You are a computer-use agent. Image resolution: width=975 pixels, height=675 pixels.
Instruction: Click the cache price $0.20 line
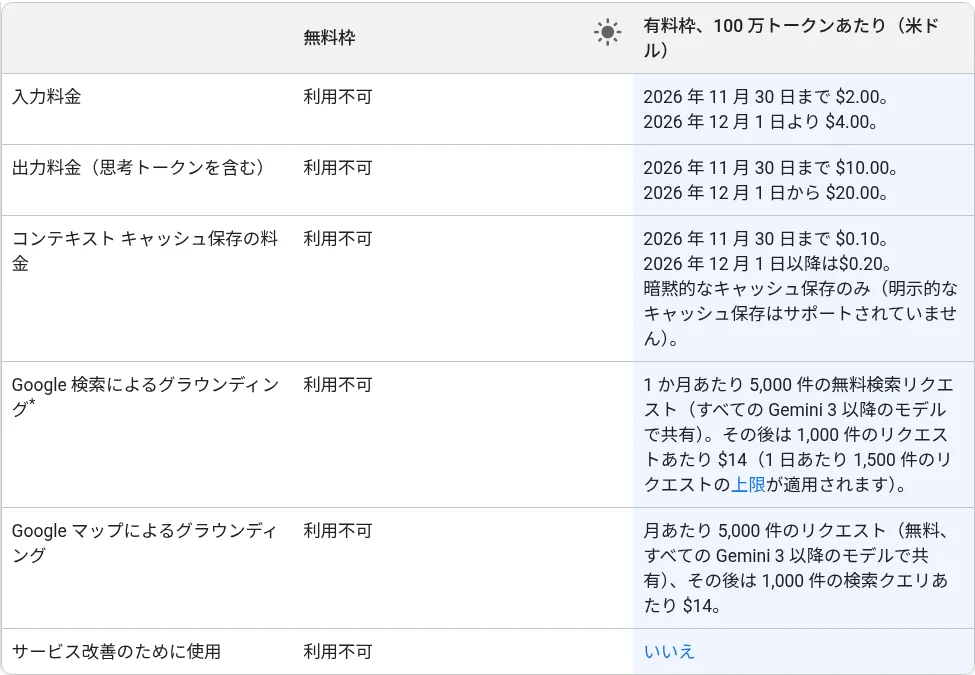768,264
